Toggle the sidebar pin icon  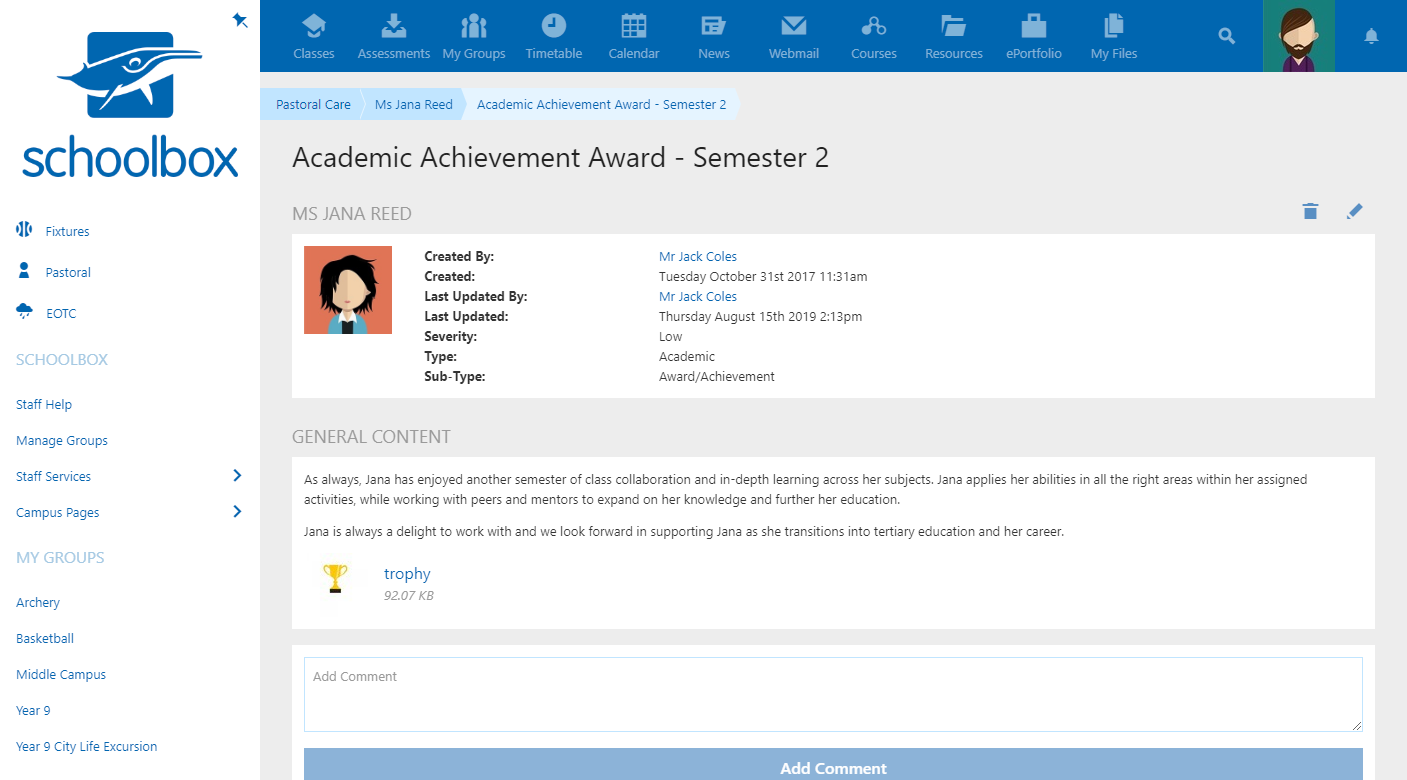240,20
